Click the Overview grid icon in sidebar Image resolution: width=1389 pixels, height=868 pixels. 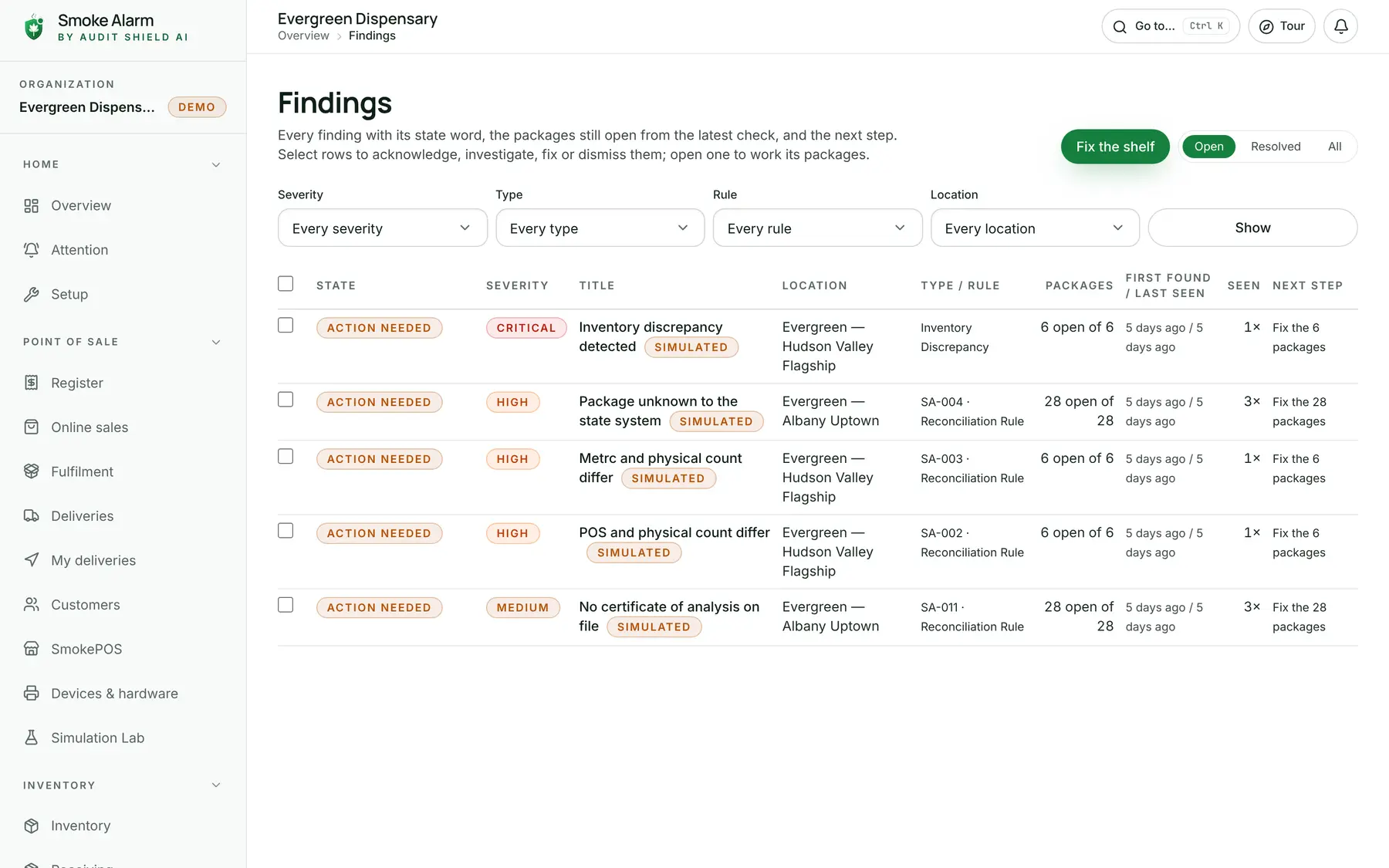[x=31, y=206]
